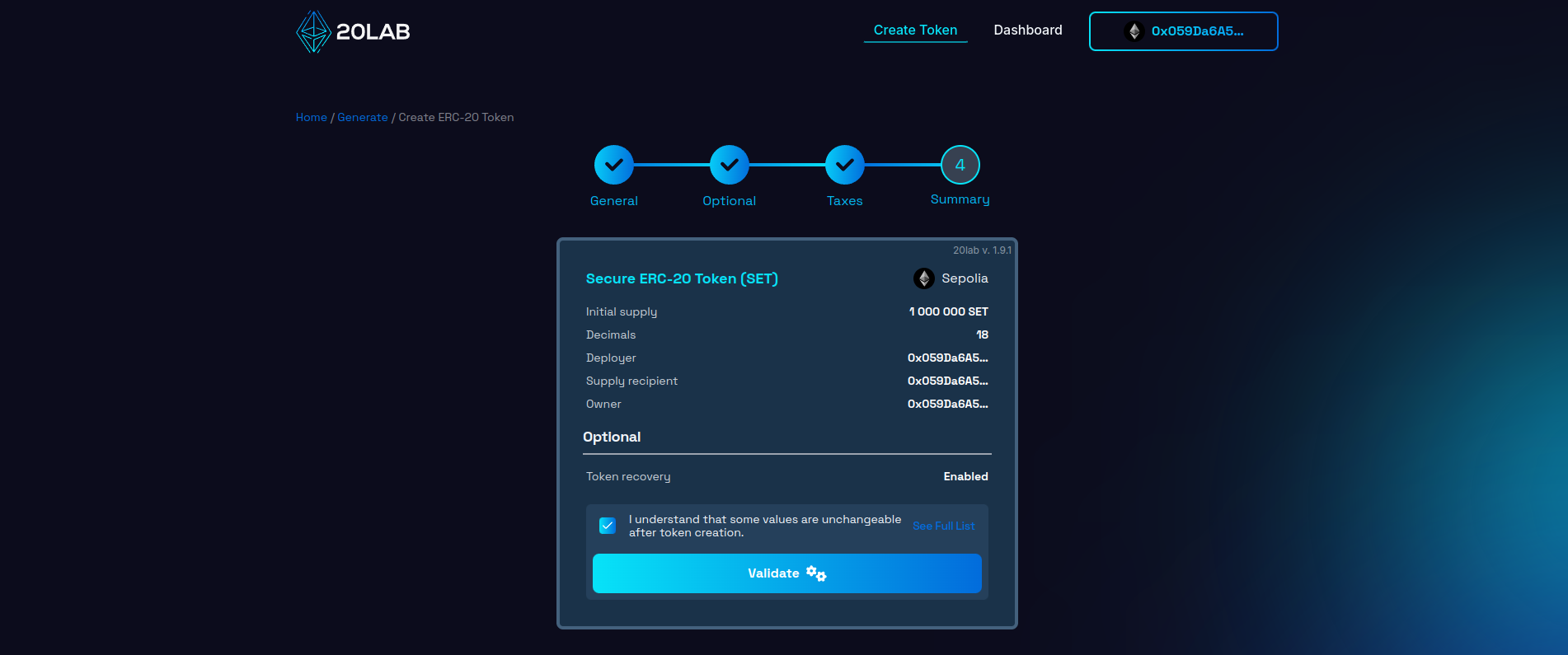Click the Sepolia network name
The width and height of the screenshot is (1568, 655).
pyautogui.click(x=965, y=278)
